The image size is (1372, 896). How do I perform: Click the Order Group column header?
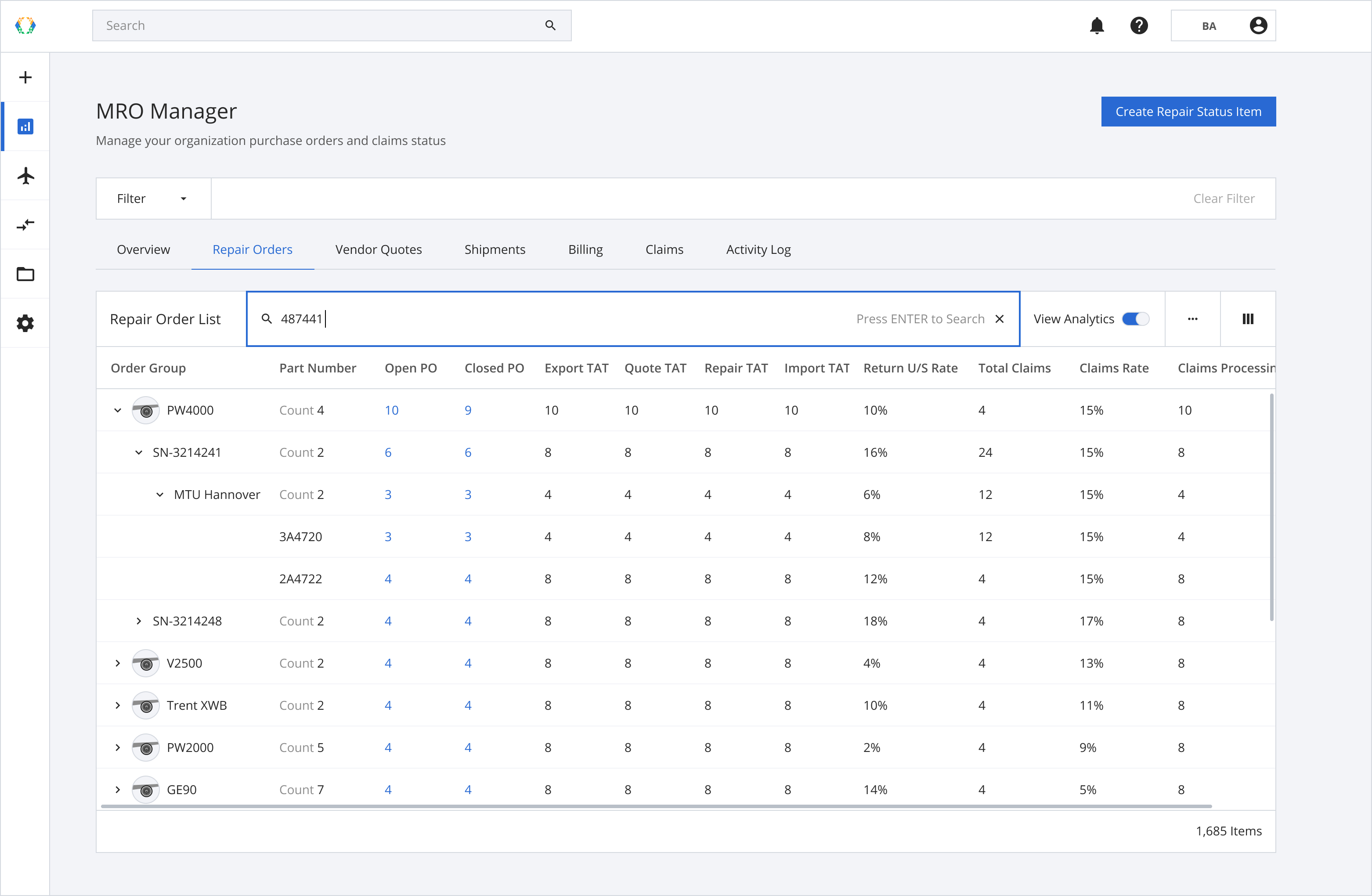pos(148,368)
